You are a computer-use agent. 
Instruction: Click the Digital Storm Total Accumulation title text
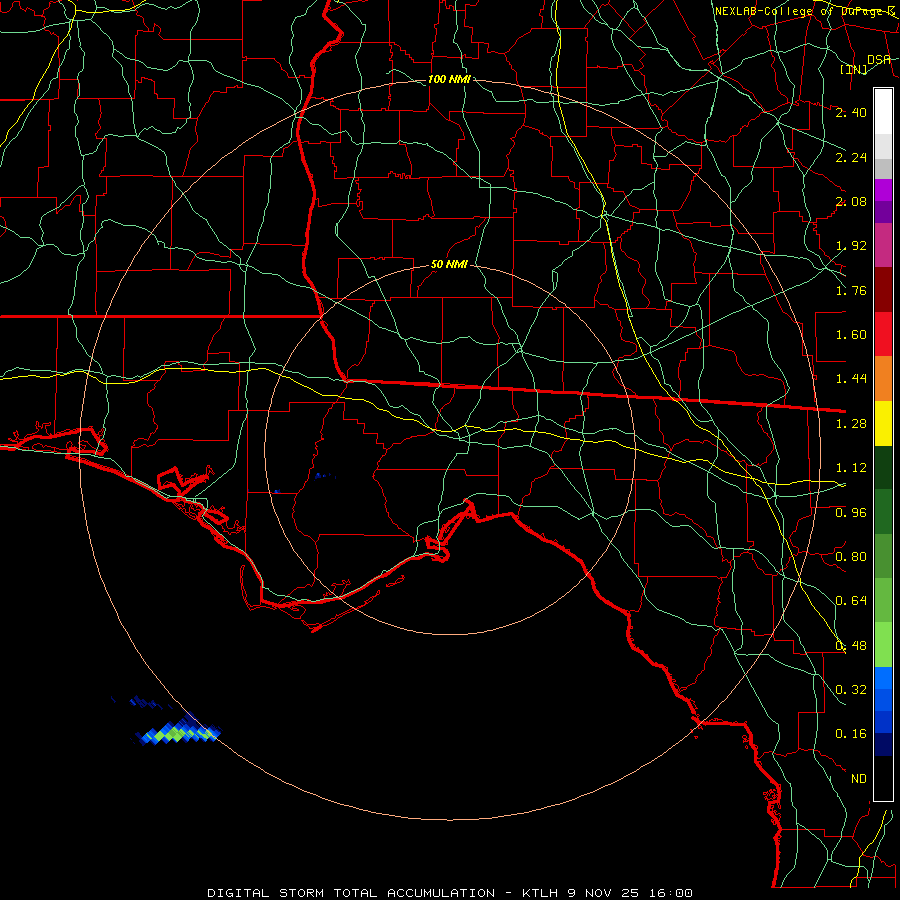point(351,893)
